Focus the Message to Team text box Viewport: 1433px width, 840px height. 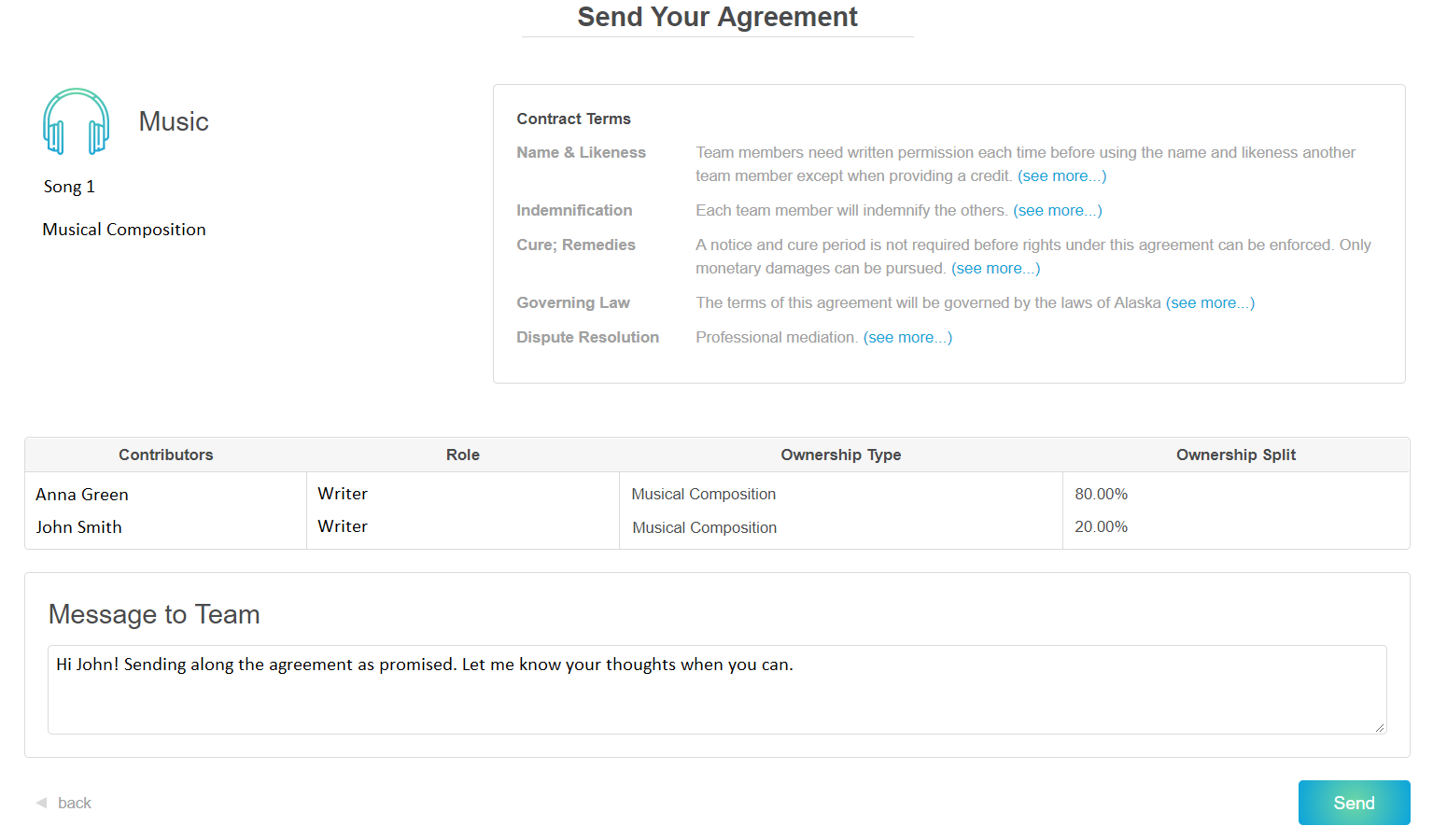tap(716, 689)
